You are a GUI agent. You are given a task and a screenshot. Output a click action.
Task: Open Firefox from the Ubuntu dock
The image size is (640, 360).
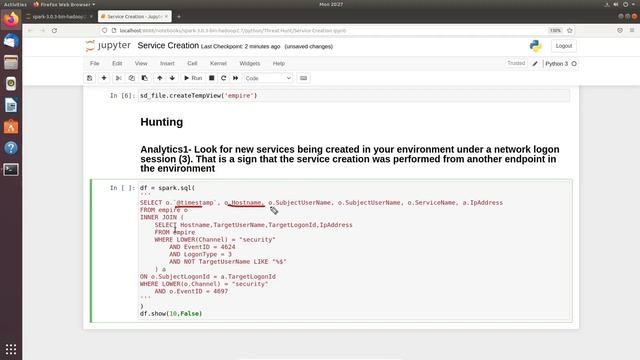[11, 20]
